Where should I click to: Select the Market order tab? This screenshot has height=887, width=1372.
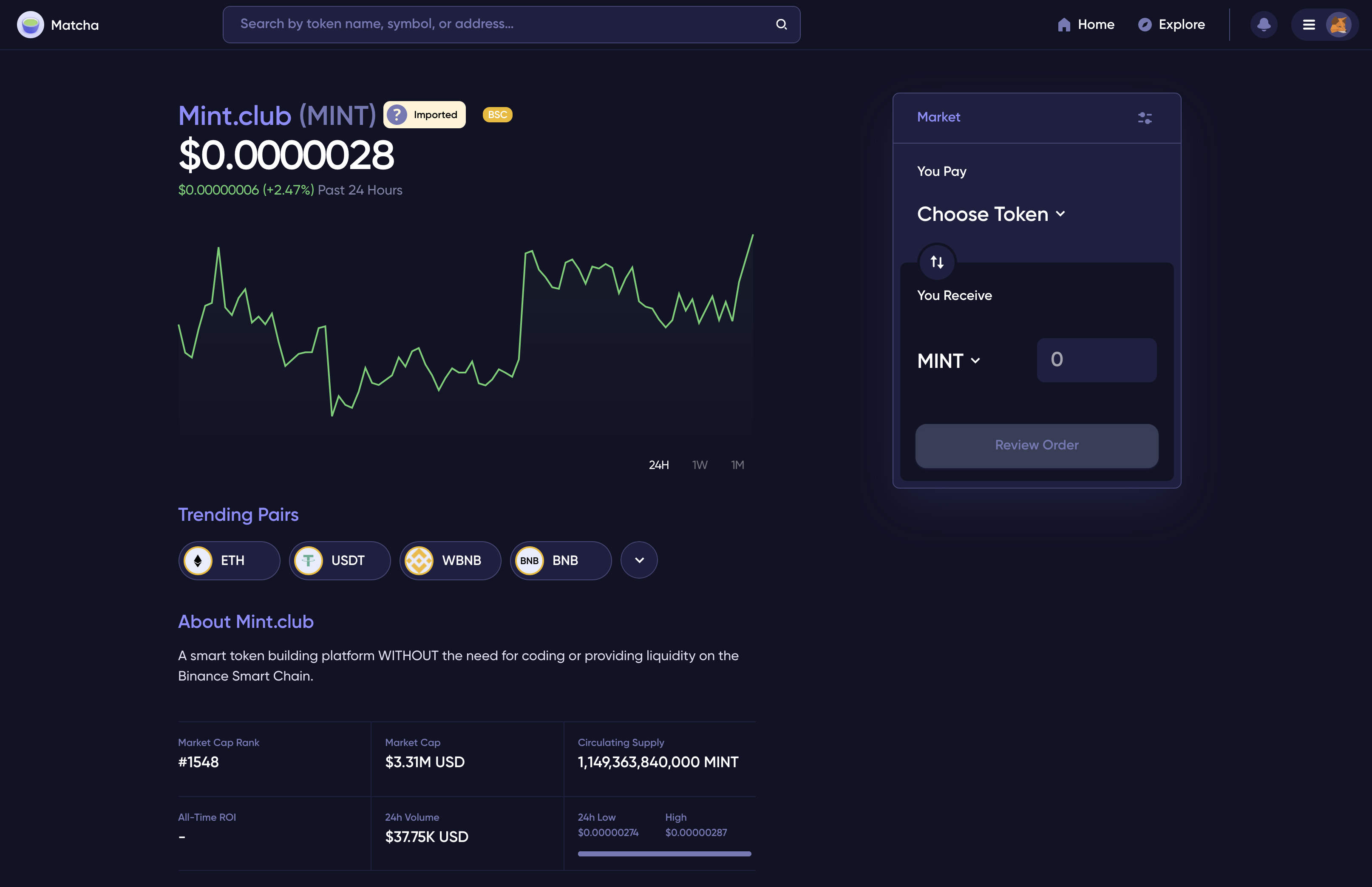938,117
